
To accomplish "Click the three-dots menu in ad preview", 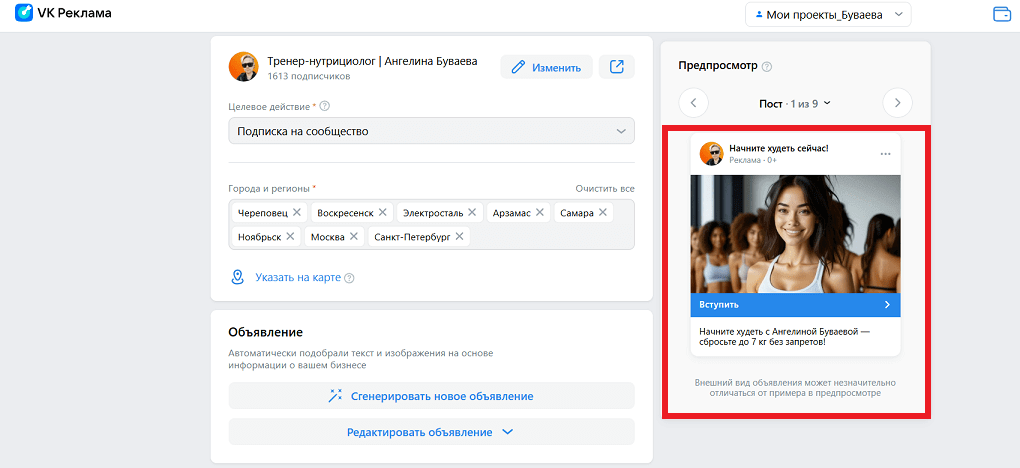I will [885, 154].
